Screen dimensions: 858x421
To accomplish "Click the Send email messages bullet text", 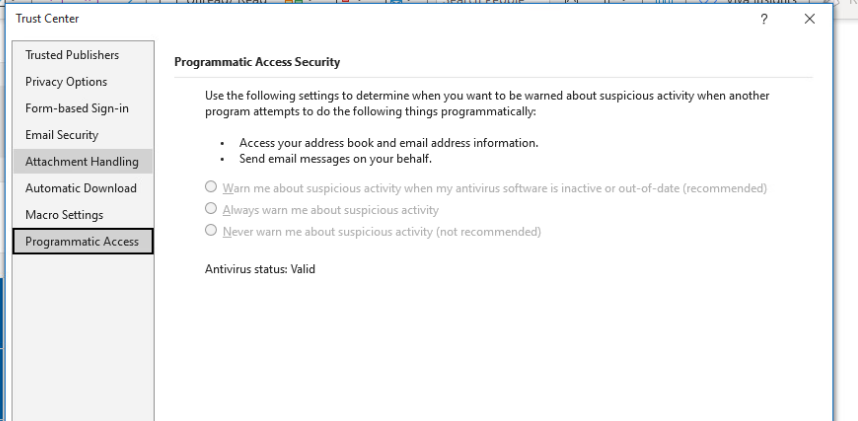I will tap(335, 157).
